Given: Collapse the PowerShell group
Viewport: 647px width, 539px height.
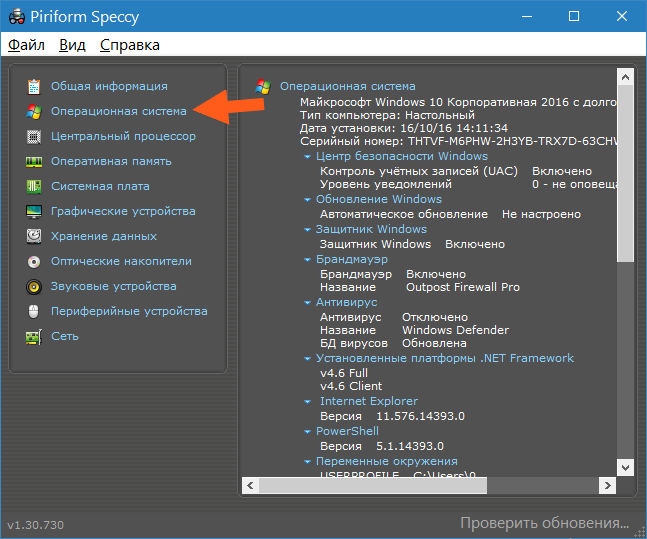Looking at the screenshot, I should [x=307, y=432].
